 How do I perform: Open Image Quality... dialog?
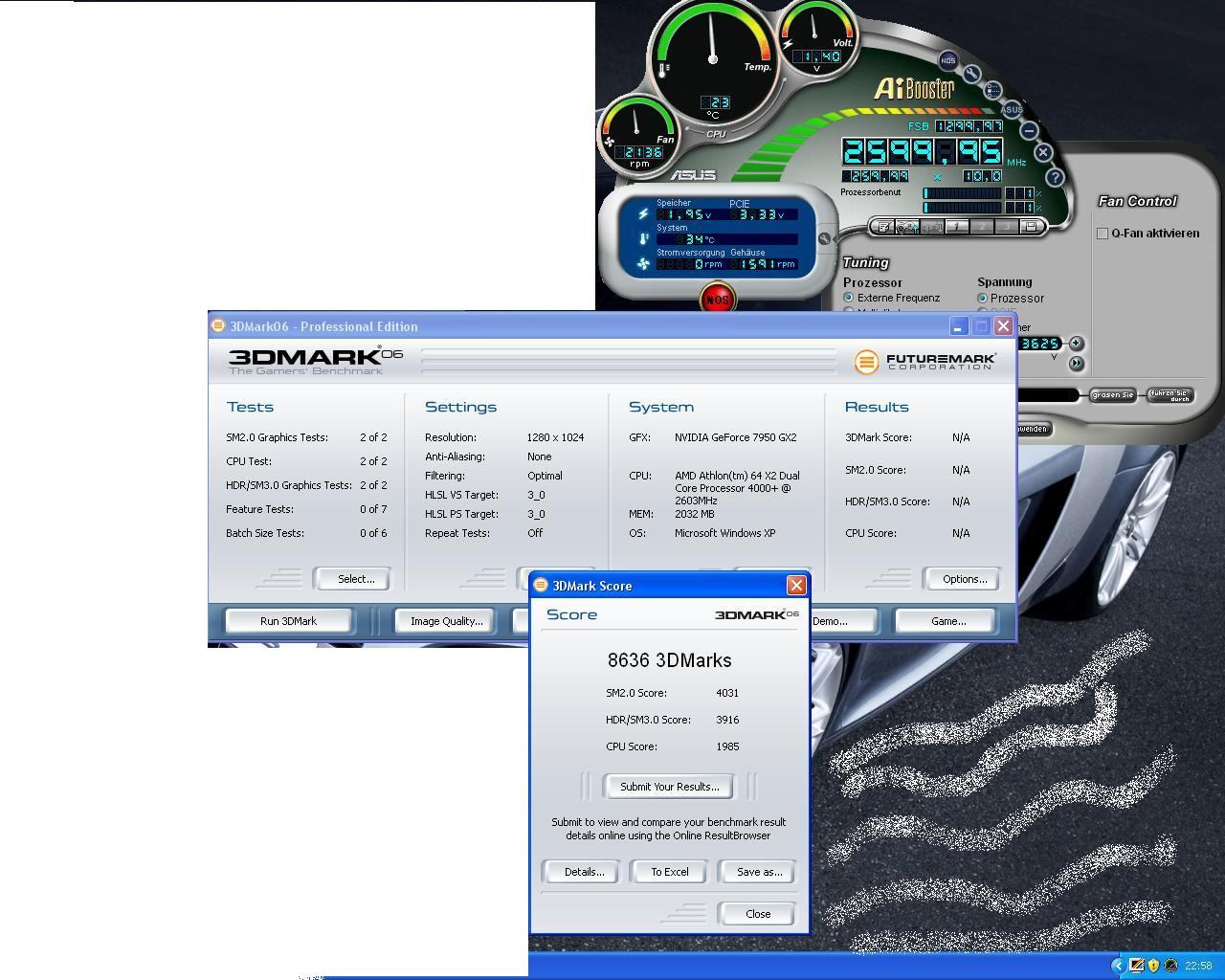click(x=446, y=621)
